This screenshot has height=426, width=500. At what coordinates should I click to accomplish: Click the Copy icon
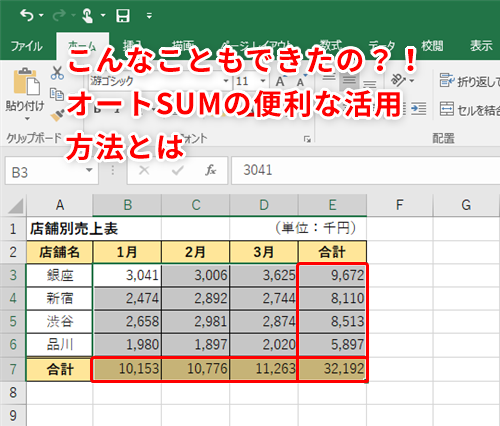click(57, 95)
